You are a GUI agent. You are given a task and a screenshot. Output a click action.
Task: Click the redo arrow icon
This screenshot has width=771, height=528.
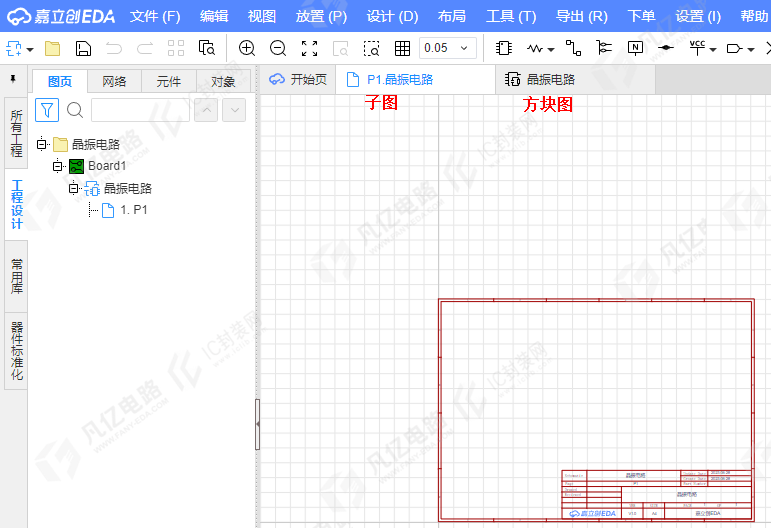pos(145,48)
